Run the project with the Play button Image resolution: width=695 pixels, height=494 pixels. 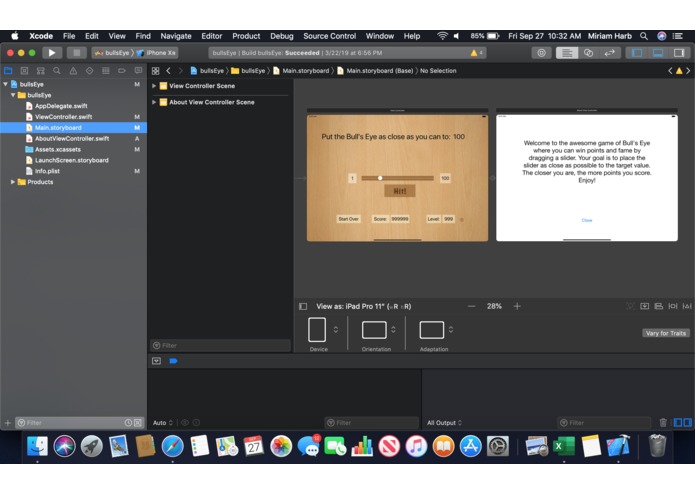(52, 53)
